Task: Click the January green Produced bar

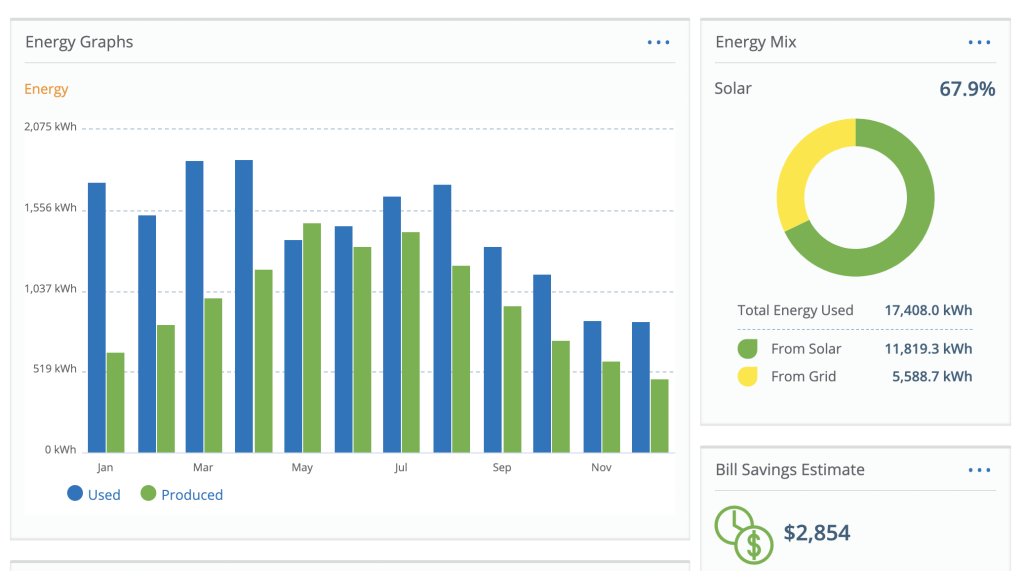Action: point(116,402)
